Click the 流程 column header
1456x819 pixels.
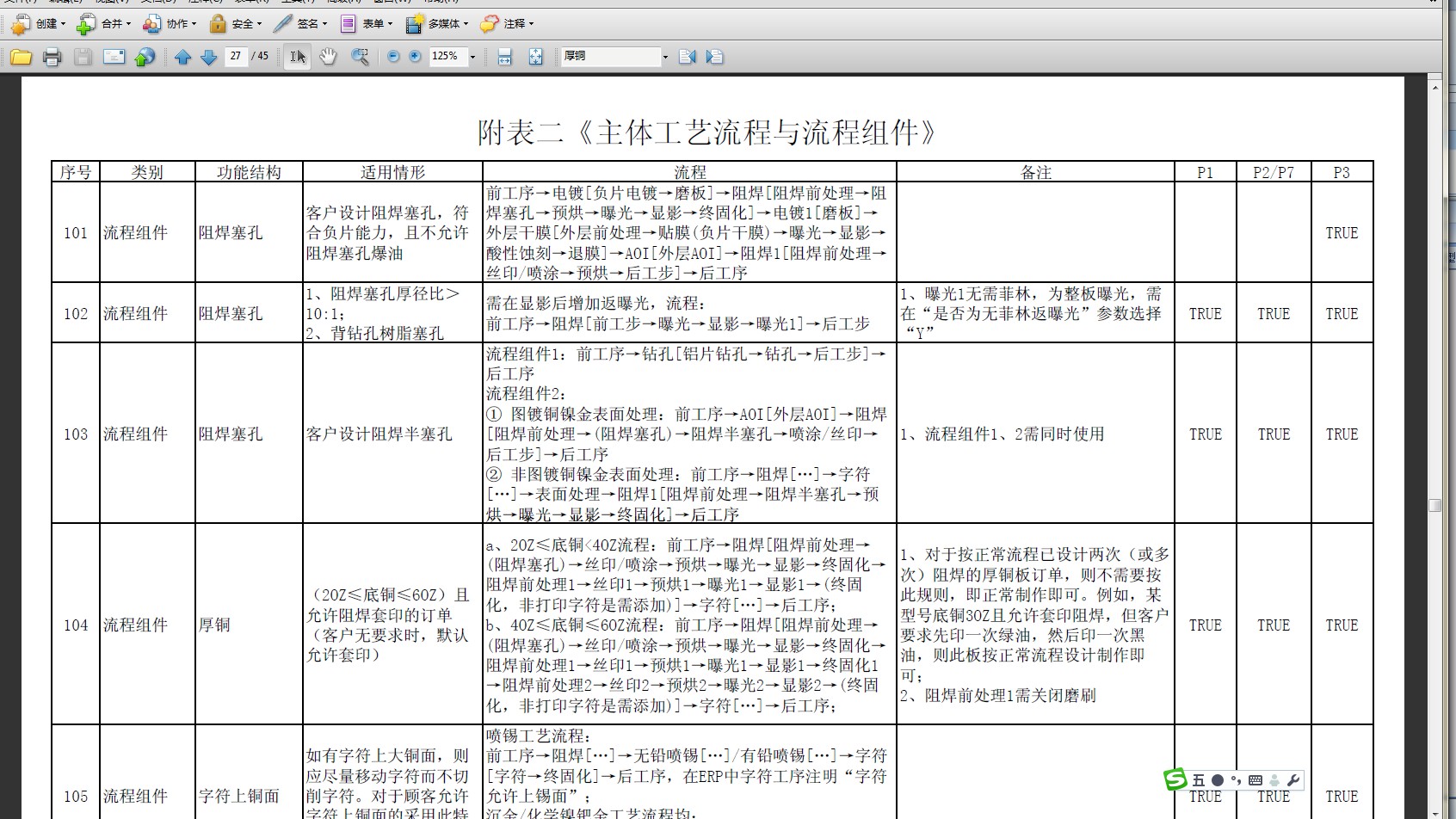(x=689, y=172)
